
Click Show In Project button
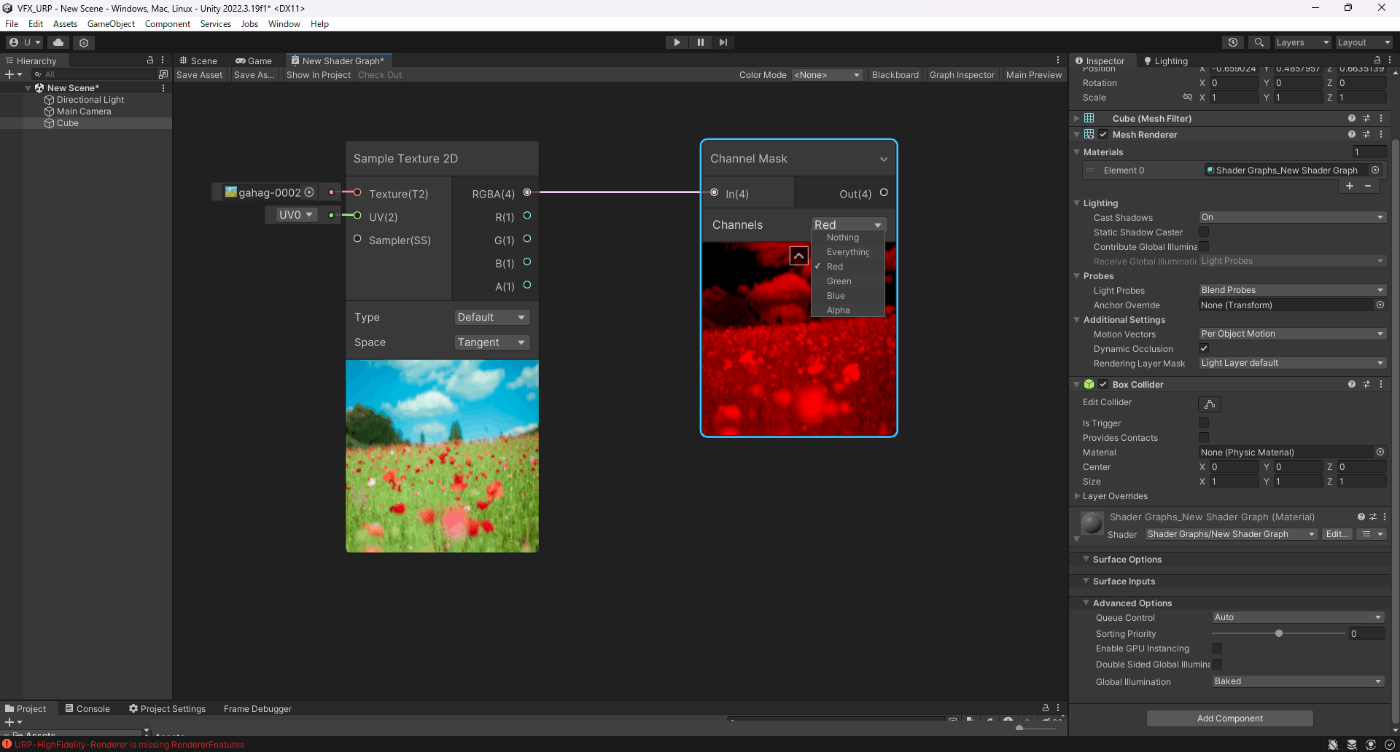(318, 75)
